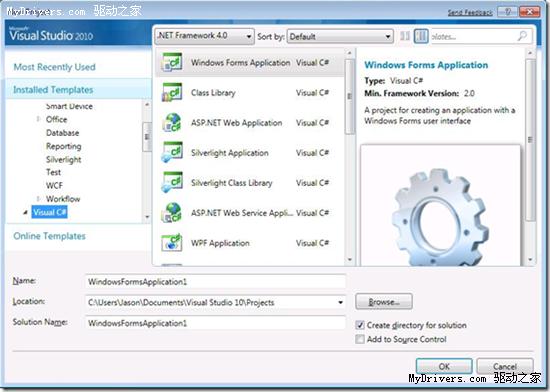Select Windows Forms Application template name
This screenshot has height=392, width=550.
(x=241, y=63)
